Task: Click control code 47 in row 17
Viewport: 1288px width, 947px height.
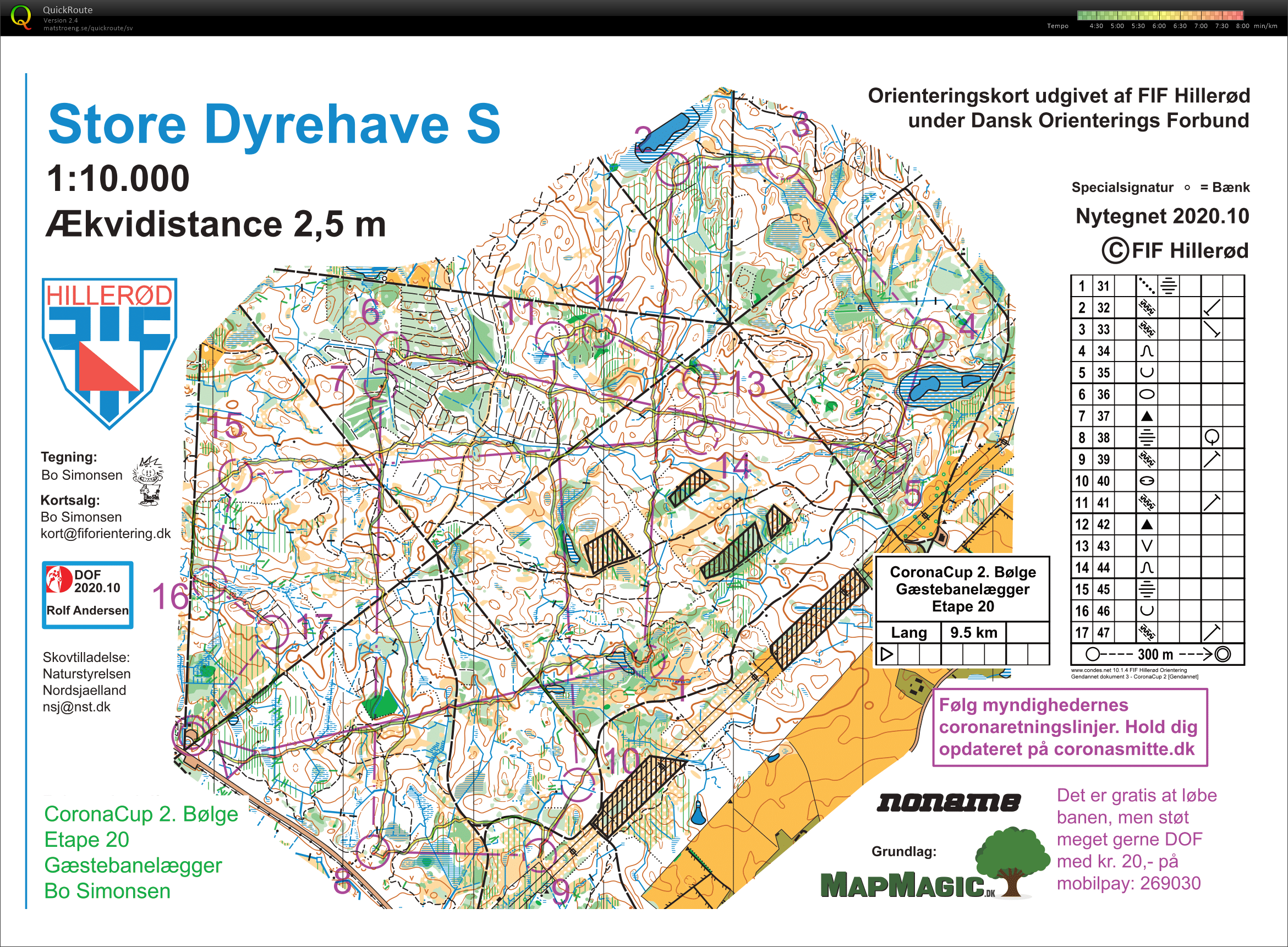Action: (1104, 633)
